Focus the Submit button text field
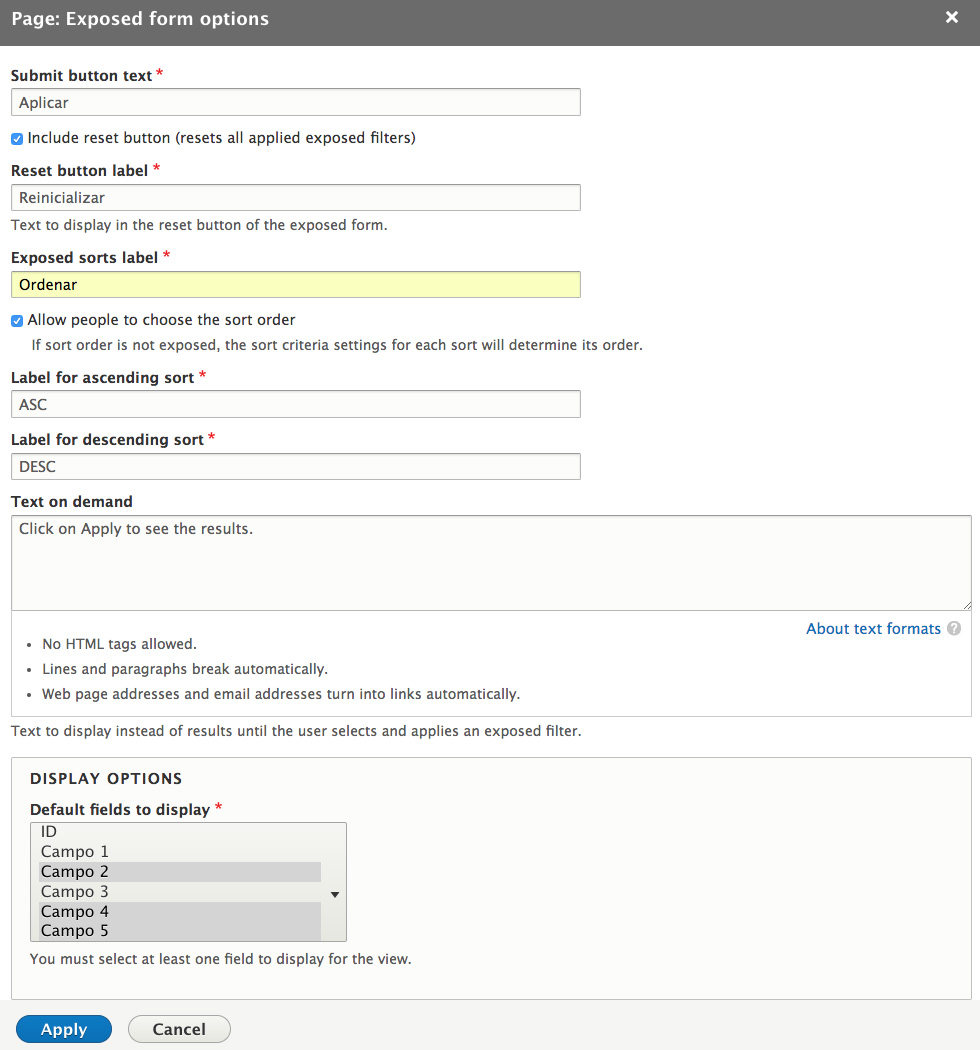This screenshot has width=980, height=1050. tap(295, 102)
